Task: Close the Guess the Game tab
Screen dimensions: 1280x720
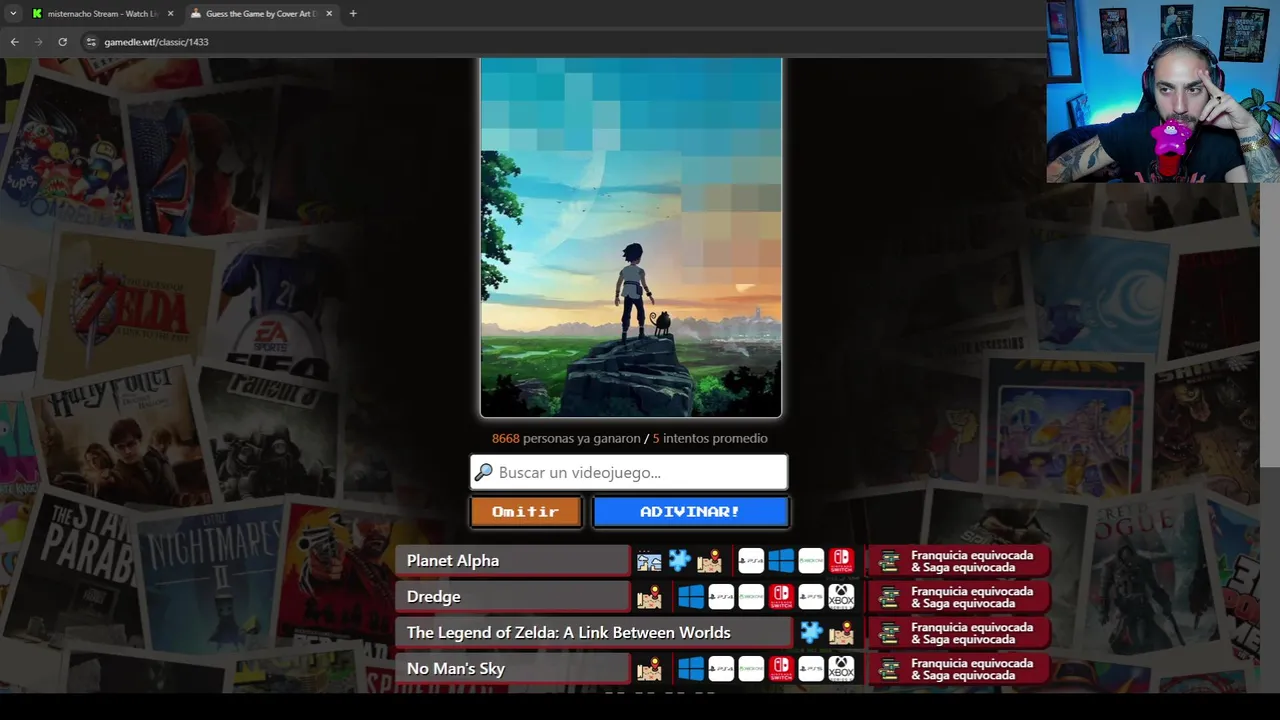Action: (329, 14)
